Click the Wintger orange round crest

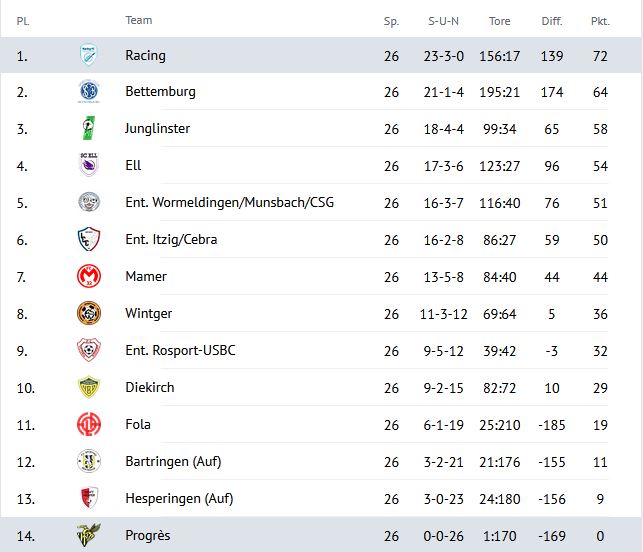pos(89,313)
